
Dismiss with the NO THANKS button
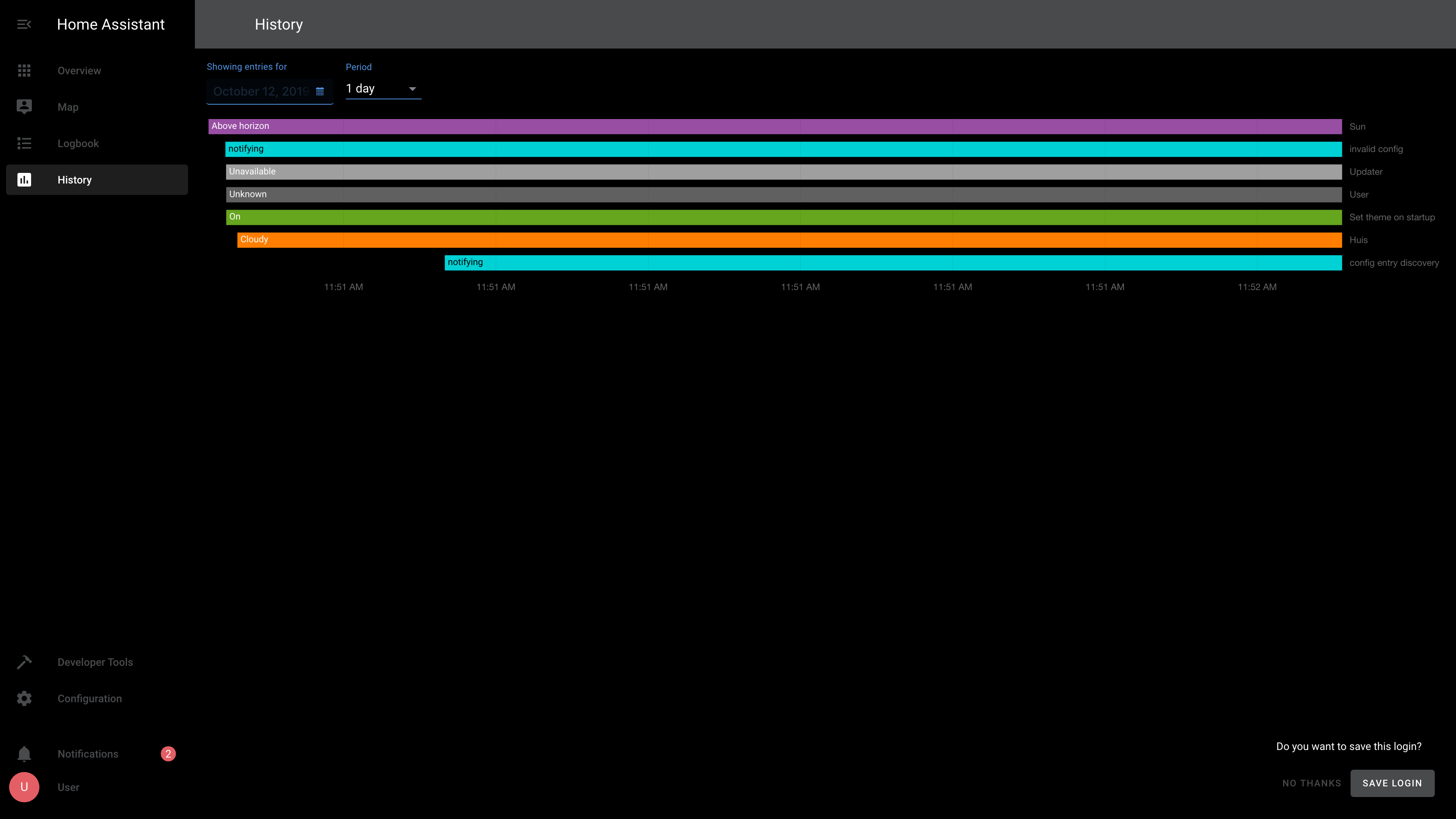[1311, 783]
